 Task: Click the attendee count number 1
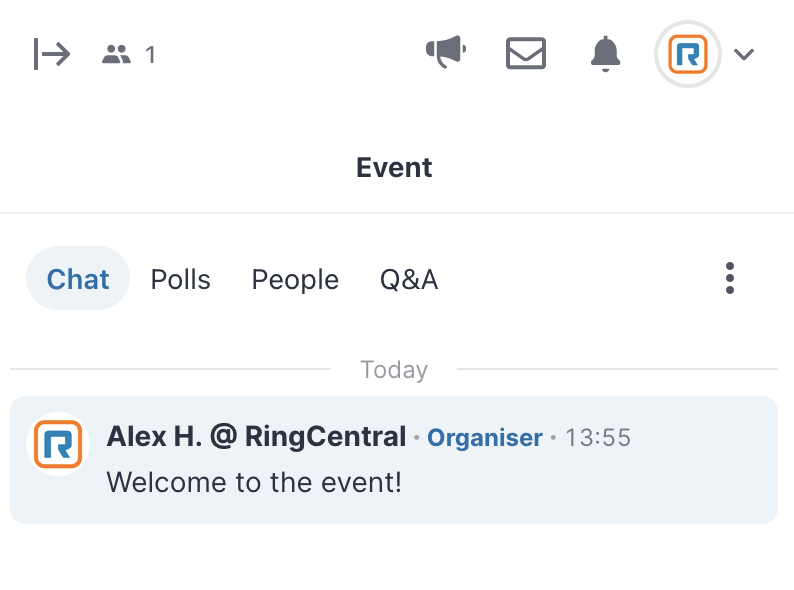[150, 55]
